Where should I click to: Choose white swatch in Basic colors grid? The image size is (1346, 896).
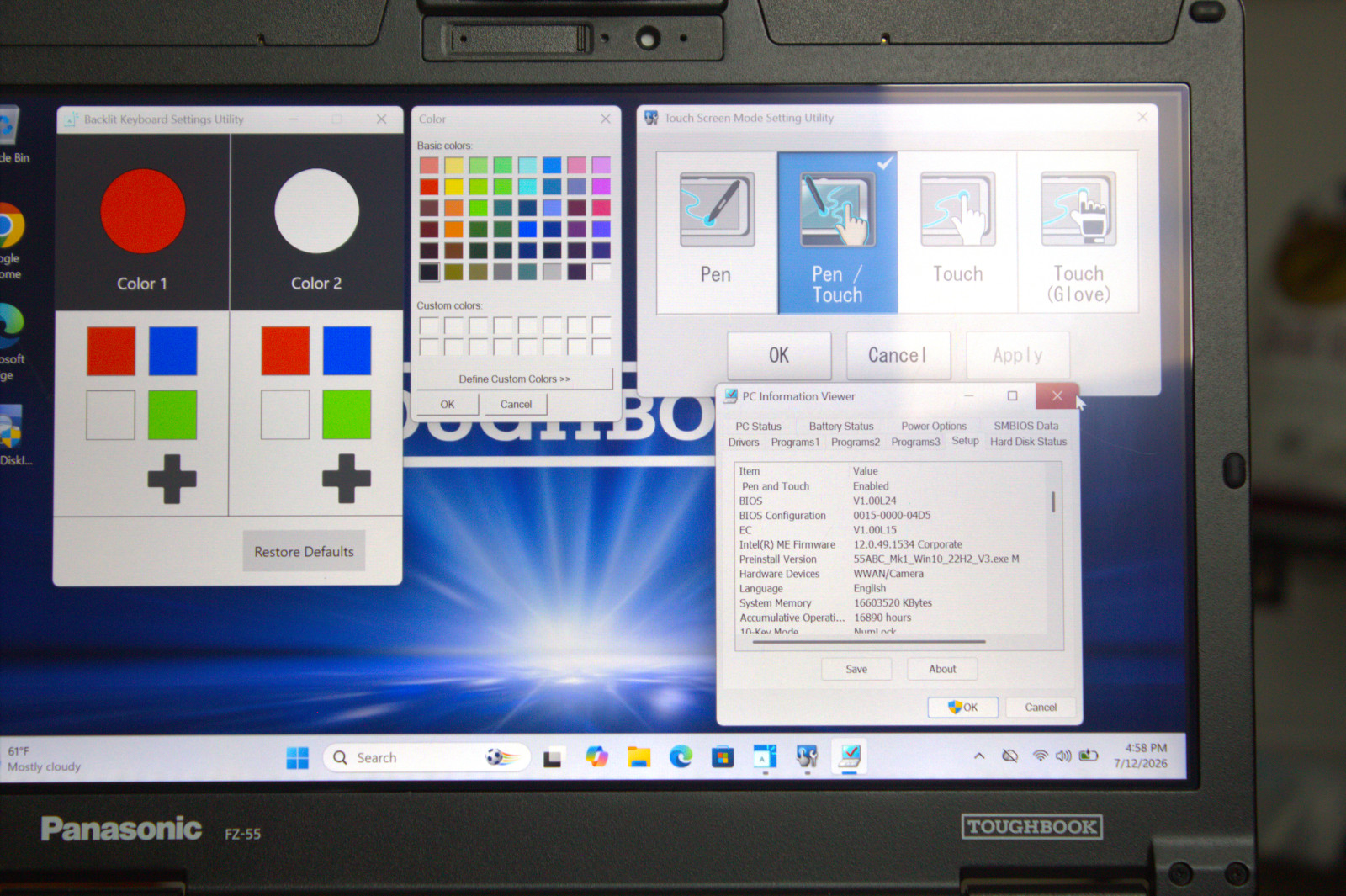point(601,272)
